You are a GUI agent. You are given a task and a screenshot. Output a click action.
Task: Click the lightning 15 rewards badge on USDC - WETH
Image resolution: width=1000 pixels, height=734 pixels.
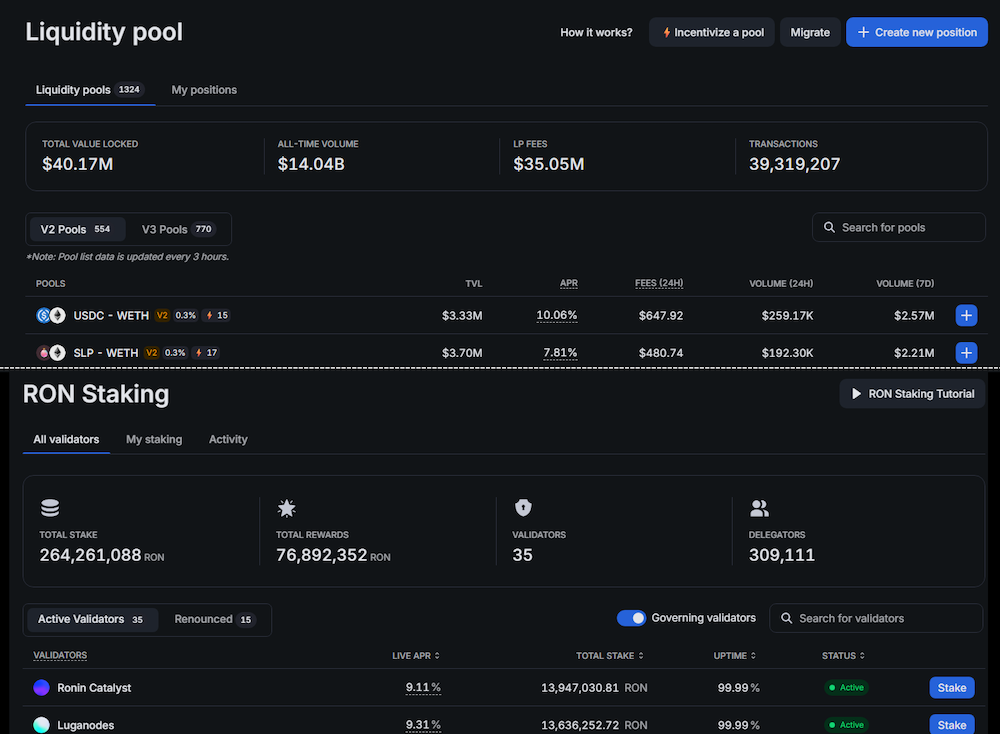[x=217, y=315]
